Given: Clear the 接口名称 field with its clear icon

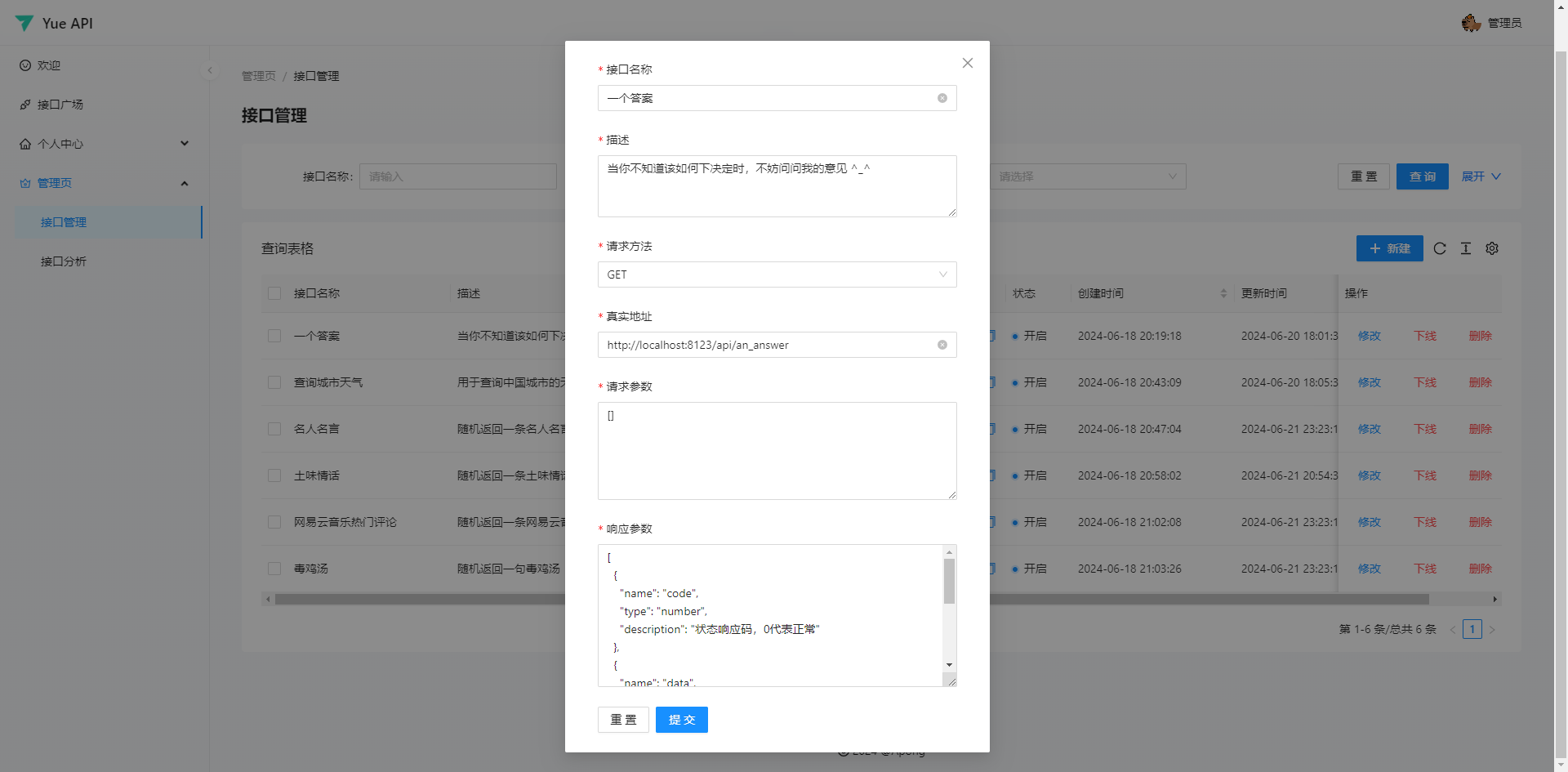Looking at the screenshot, I should pyautogui.click(x=942, y=98).
